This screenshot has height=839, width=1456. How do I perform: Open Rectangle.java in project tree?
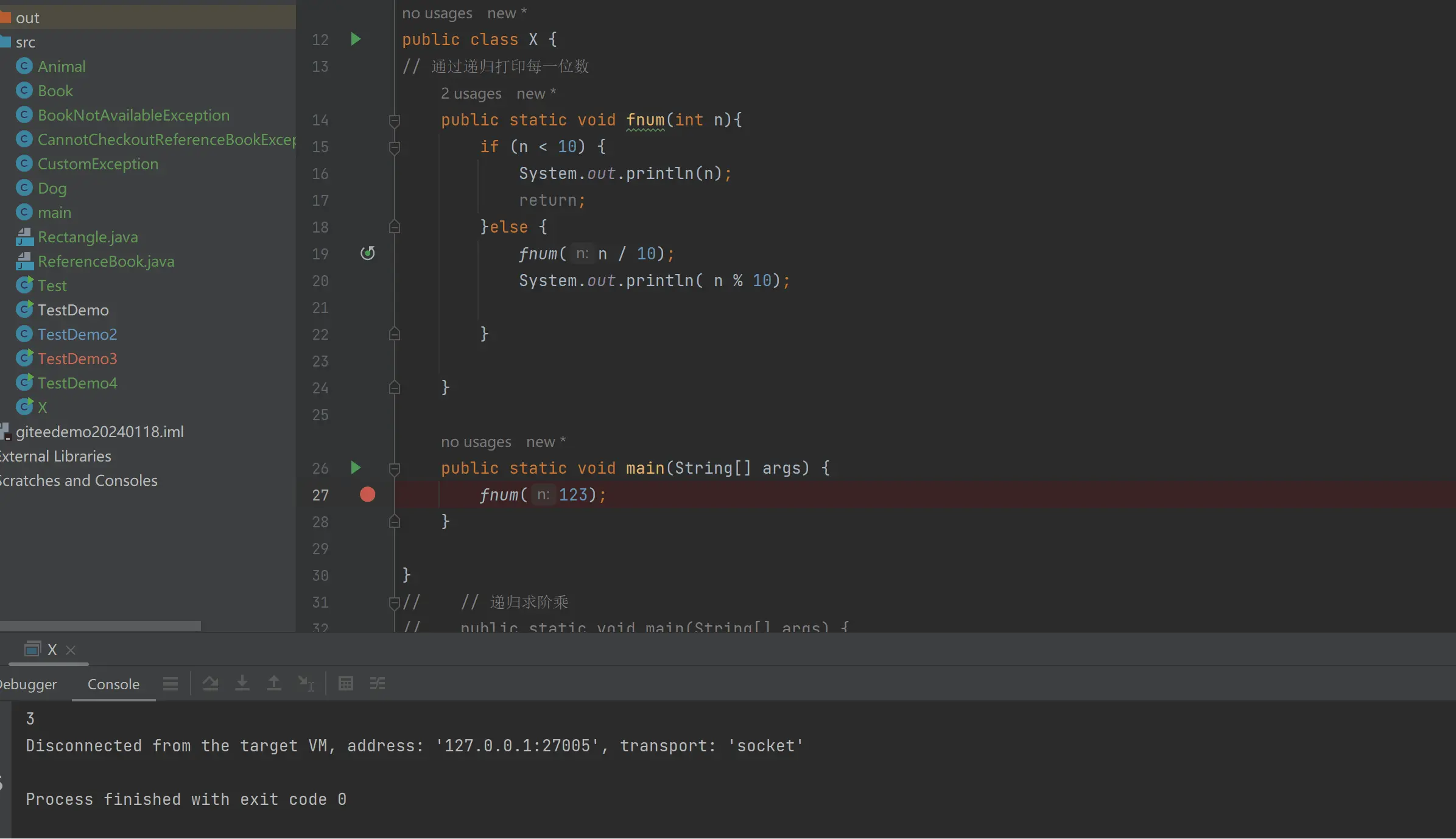tap(88, 237)
